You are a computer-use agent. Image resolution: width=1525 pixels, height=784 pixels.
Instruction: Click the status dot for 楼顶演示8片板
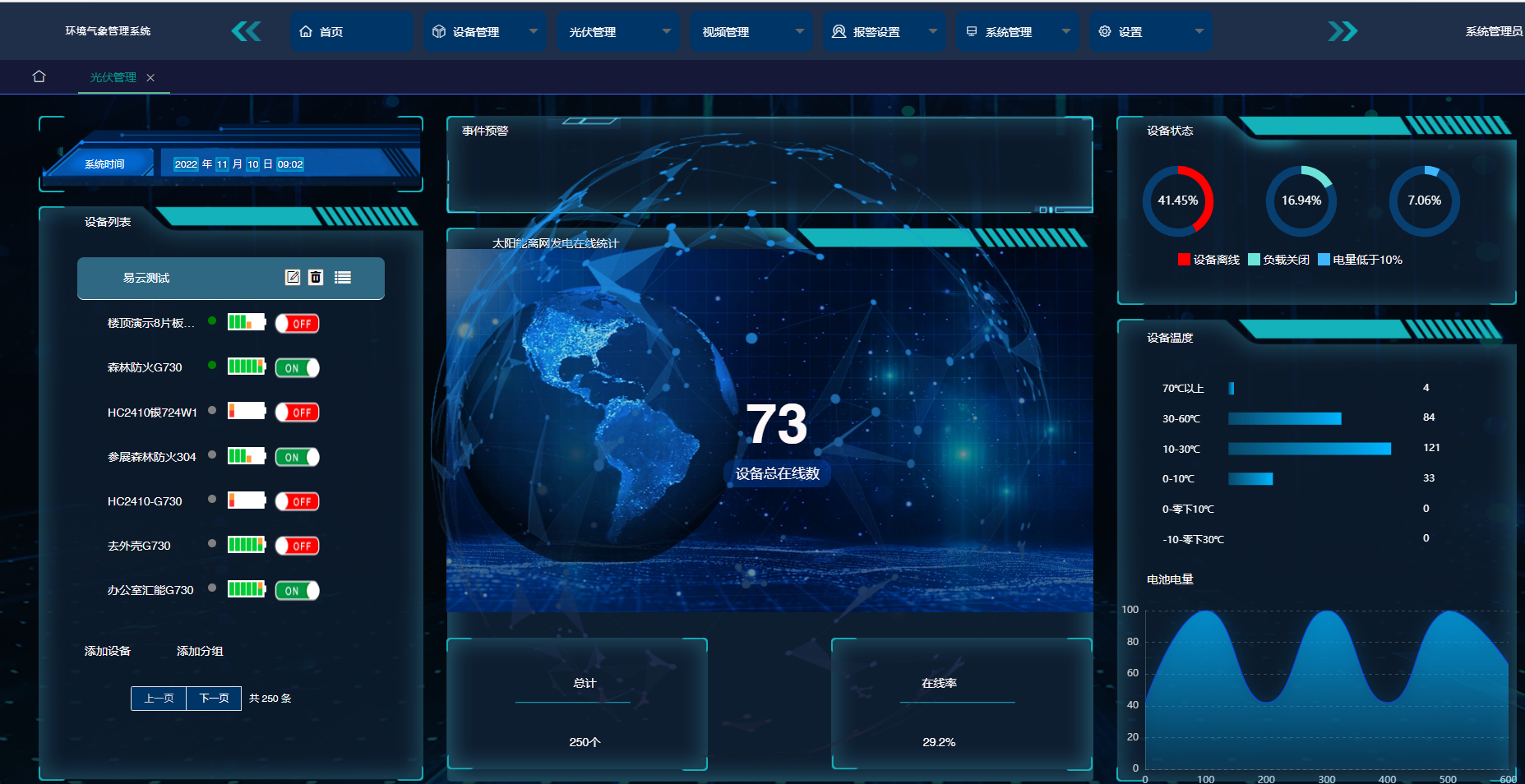[x=212, y=321]
